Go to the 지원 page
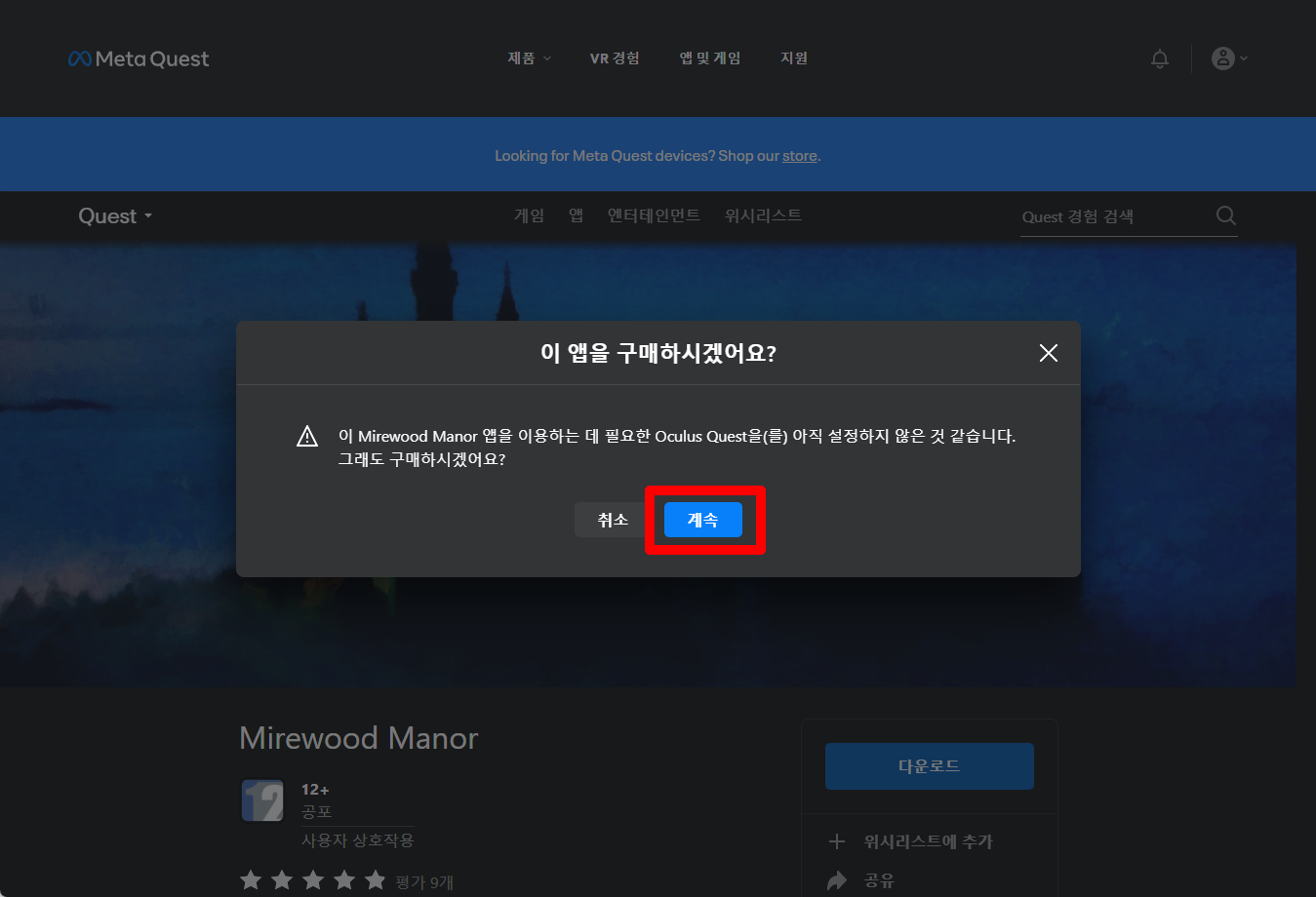This screenshot has width=1316, height=897. (794, 58)
